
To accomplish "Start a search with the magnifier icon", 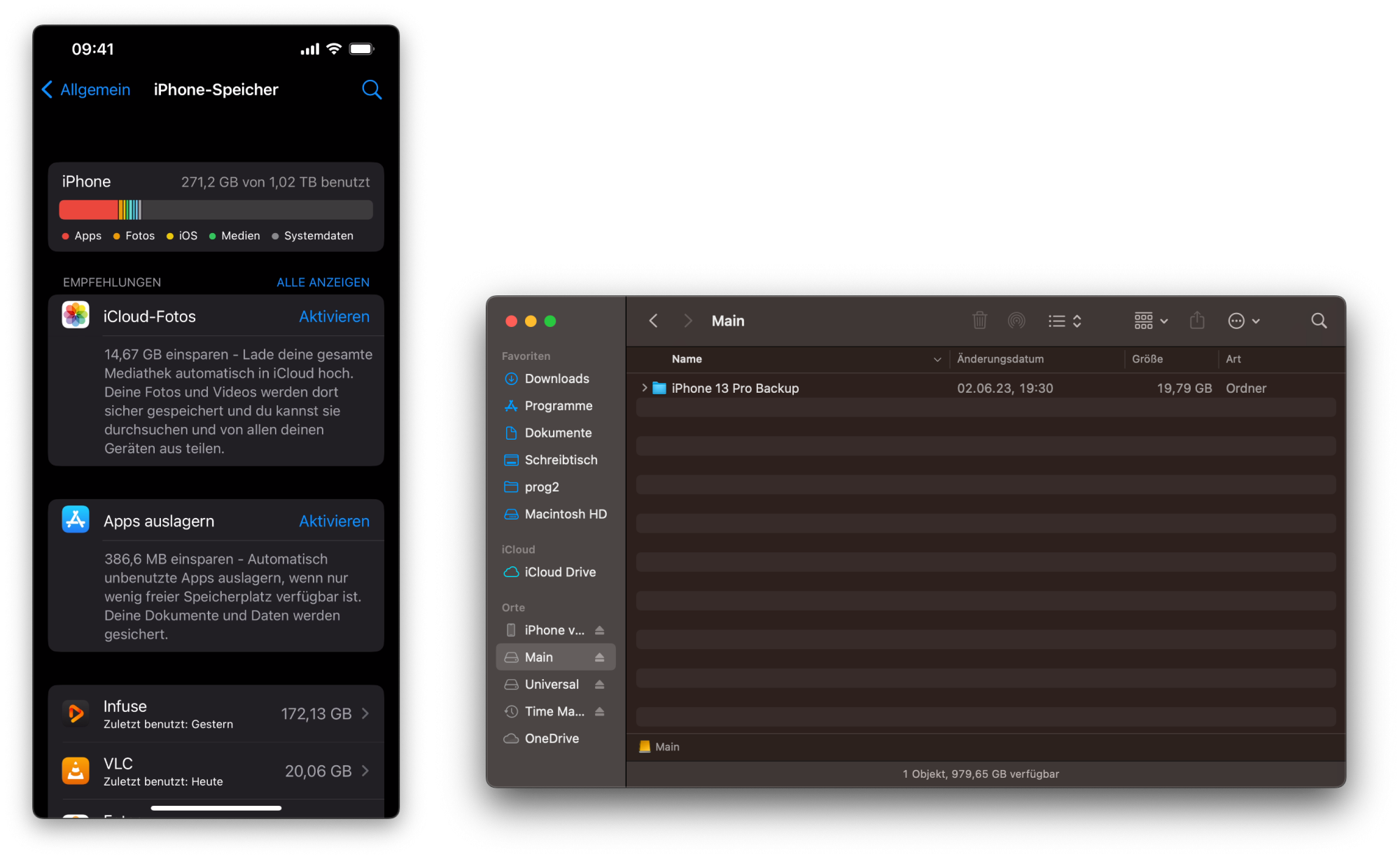I will coord(1319,321).
